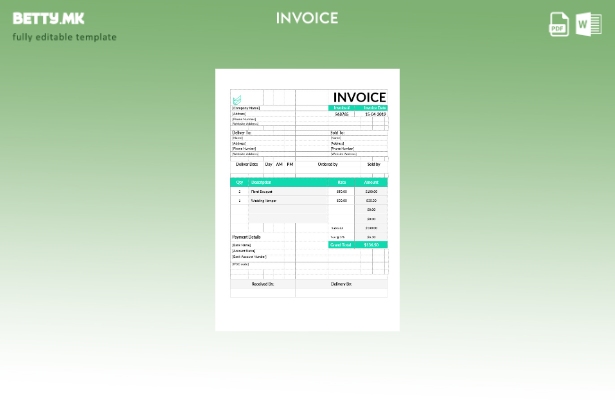Click the large INVOICE title inside the document
This screenshot has width=615, height=400.
point(358,97)
